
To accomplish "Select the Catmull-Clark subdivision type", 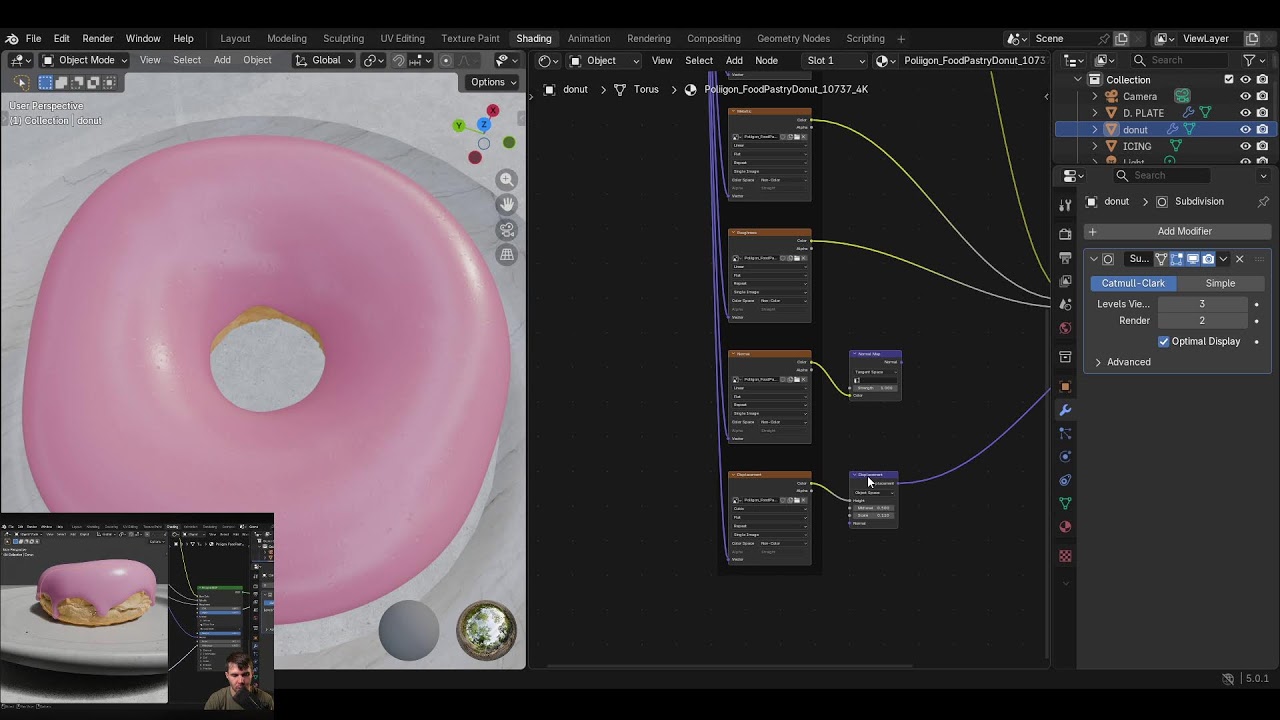I will pyautogui.click(x=1133, y=283).
